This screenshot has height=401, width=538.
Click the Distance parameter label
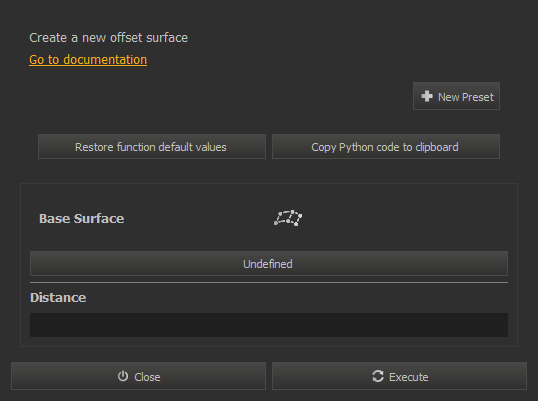58,297
